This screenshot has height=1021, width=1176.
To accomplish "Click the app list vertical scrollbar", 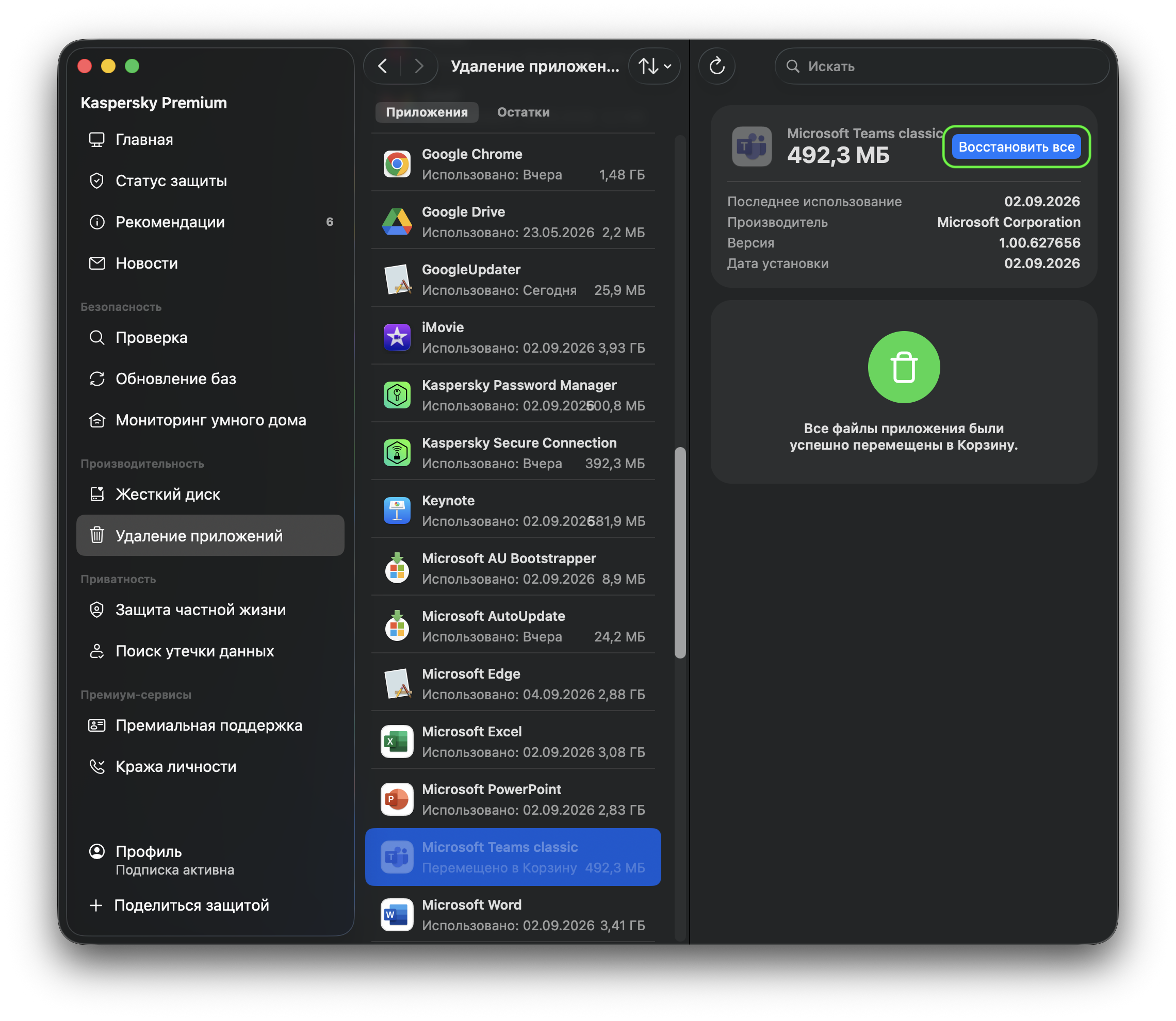I will 680,553.
